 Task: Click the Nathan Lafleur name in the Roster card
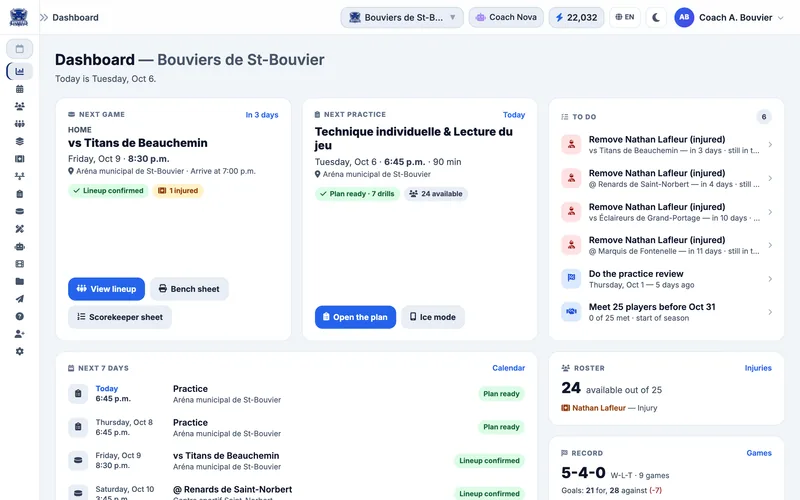[x=598, y=408]
